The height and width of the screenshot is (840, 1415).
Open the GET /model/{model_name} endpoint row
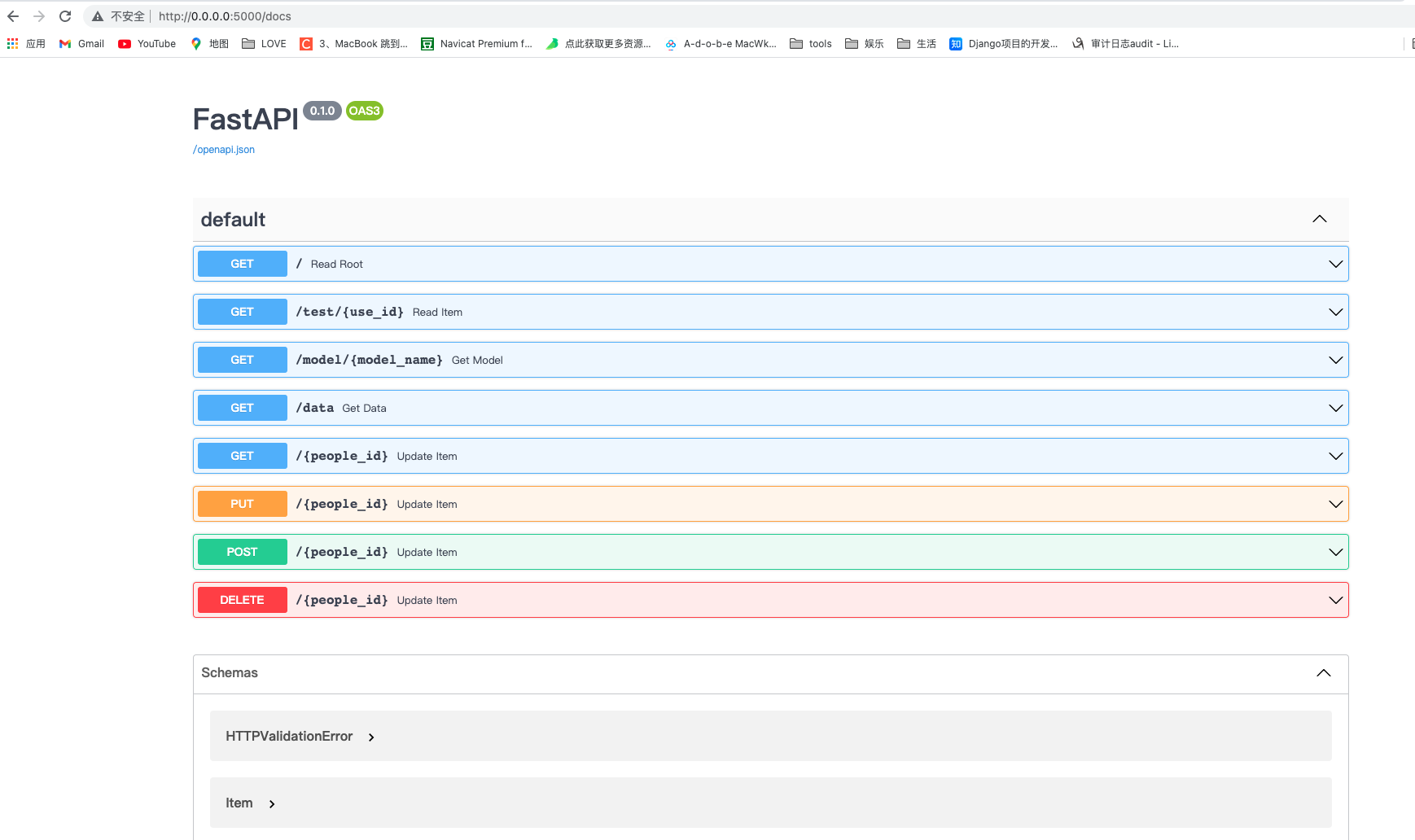point(733,360)
